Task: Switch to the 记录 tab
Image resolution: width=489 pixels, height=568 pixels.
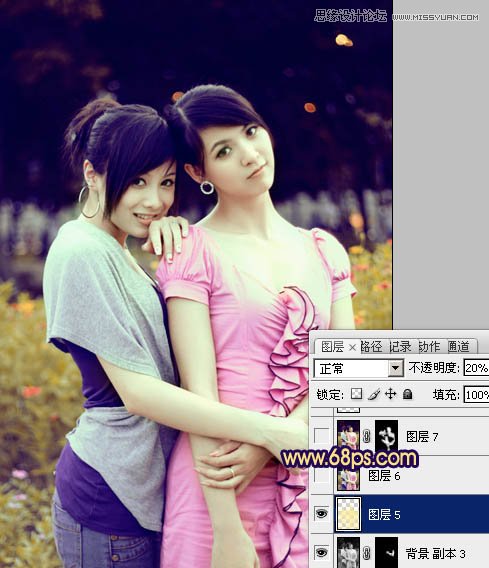Action: point(400,347)
